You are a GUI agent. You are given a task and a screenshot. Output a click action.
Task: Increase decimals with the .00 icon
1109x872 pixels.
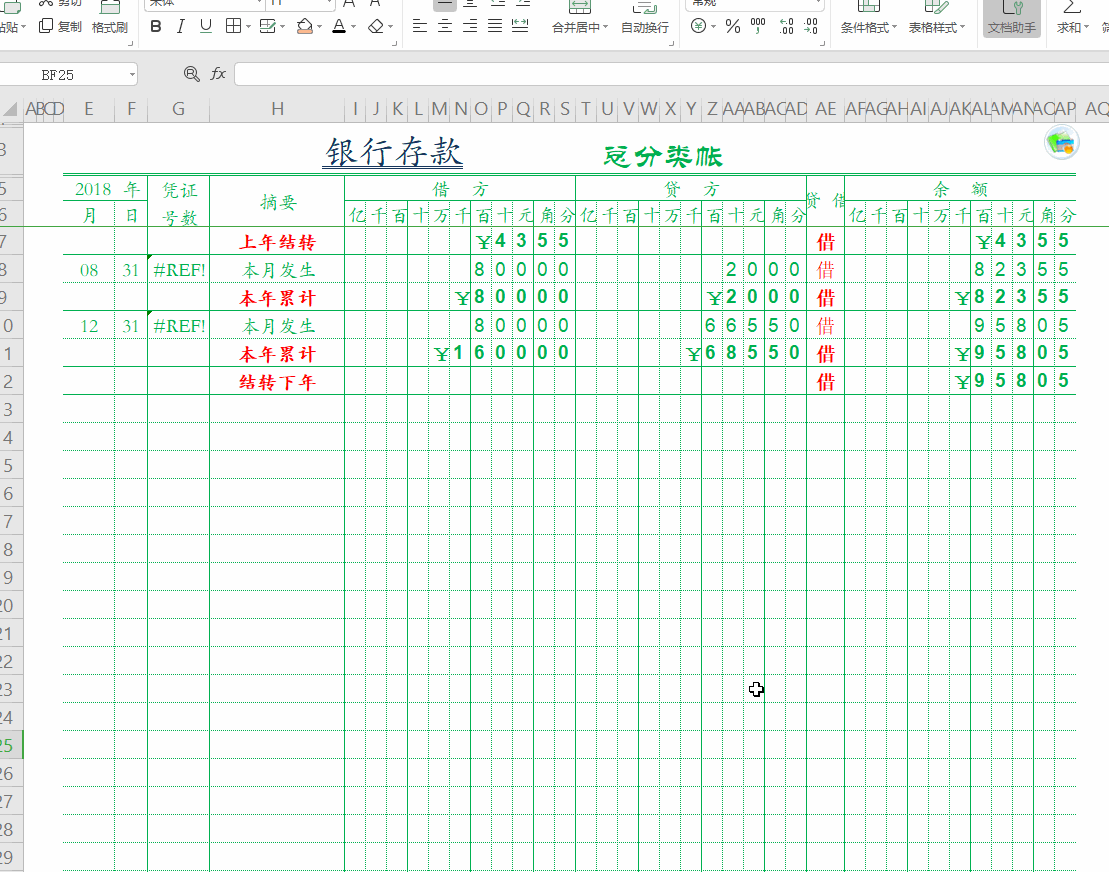point(785,27)
